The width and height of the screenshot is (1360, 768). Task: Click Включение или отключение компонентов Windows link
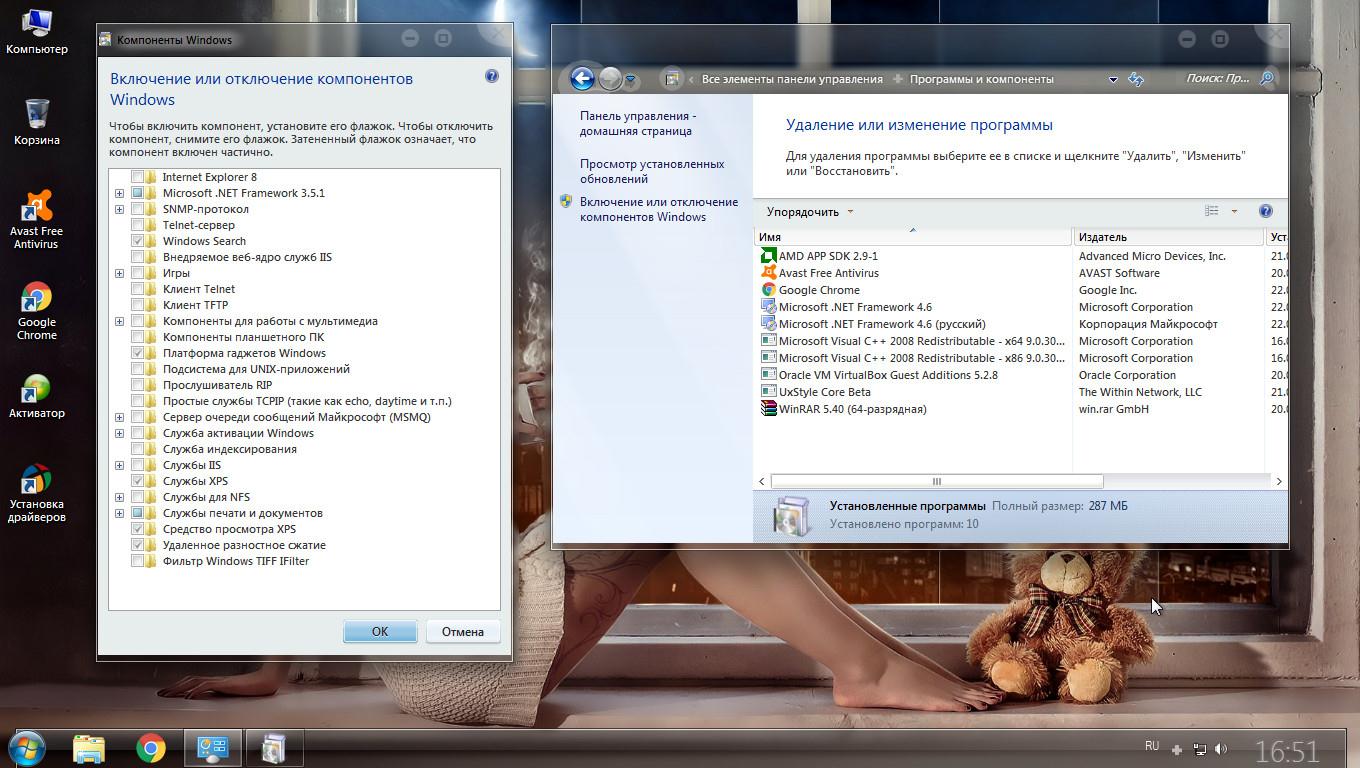click(x=659, y=209)
